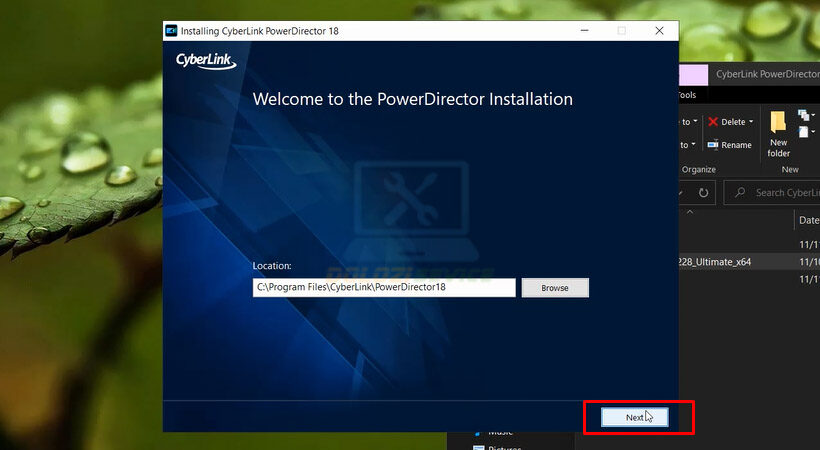Image resolution: width=820 pixels, height=450 pixels.
Task: Click the install Location path field
Action: pyautogui.click(x=384, y=288)
